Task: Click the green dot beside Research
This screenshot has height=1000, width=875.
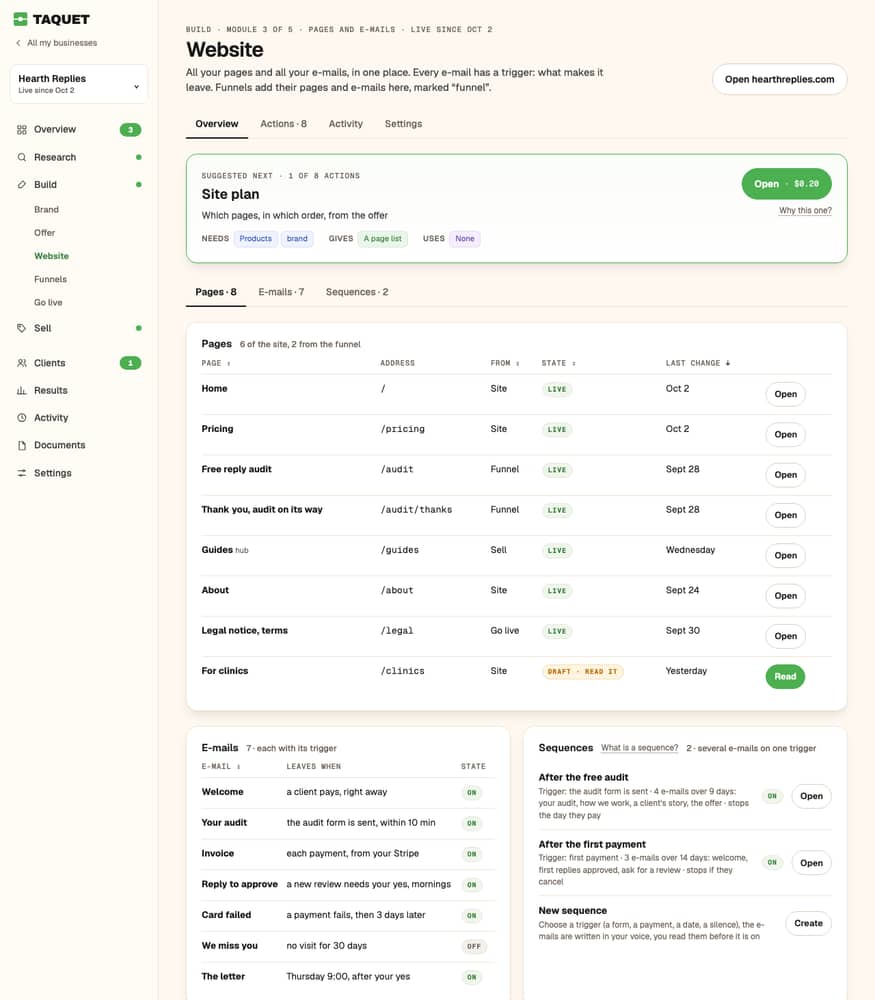Action: 138,157
